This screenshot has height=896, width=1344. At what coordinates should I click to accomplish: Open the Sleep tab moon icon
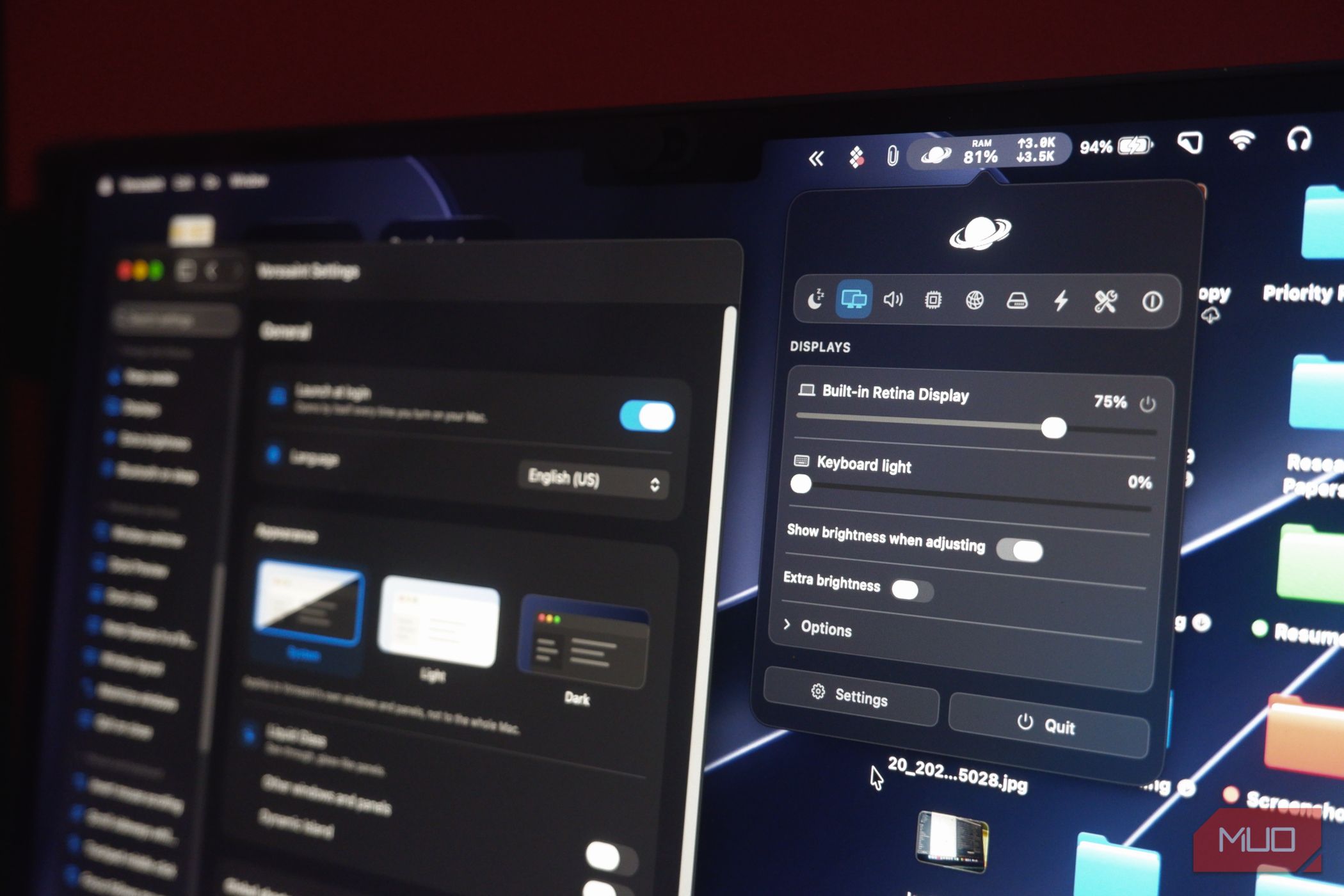coord(815,299)
